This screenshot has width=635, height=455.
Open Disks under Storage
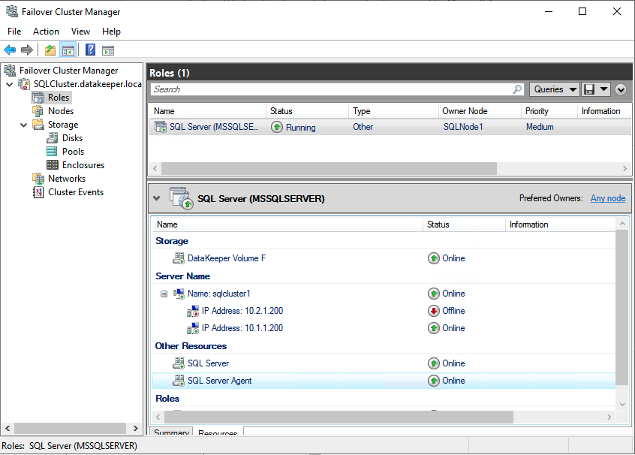point(72,138)
